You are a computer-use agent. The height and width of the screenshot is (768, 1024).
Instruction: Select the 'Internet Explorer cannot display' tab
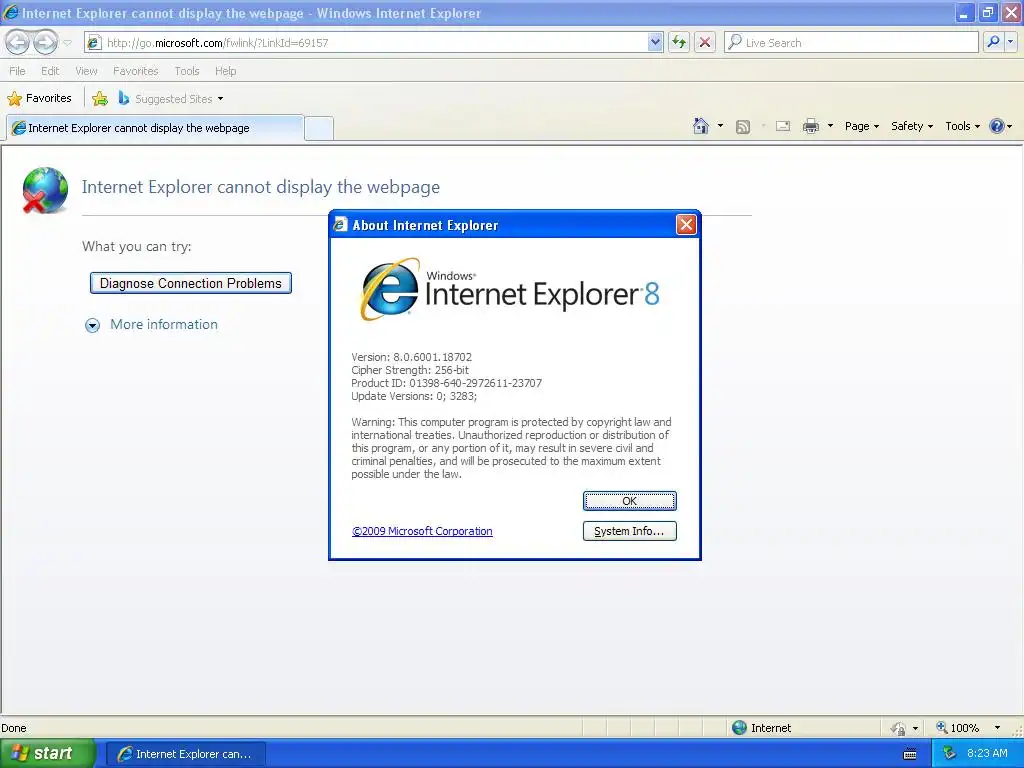pyautogui.click(x=155, y=128)
